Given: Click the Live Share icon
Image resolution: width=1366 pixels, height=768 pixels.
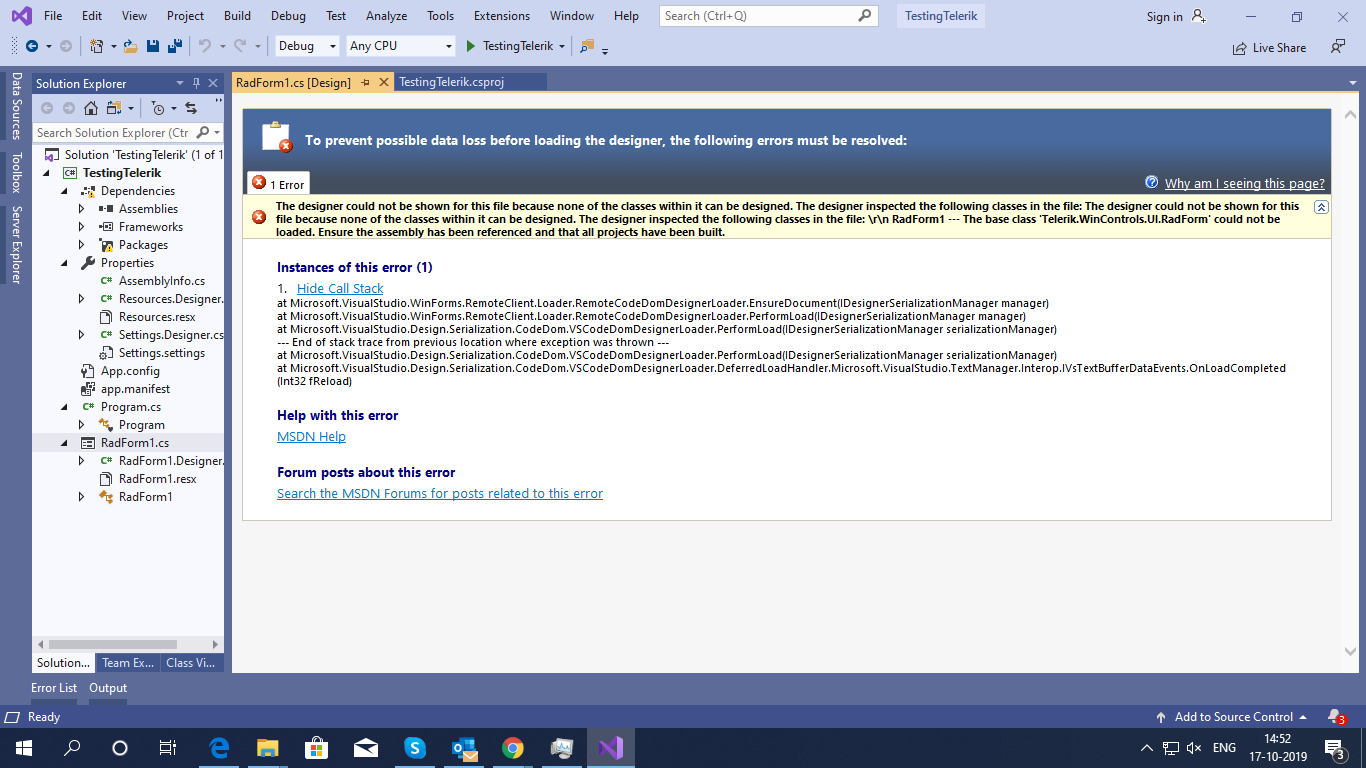Looking at the screenshot, I should pos(1240,48).
